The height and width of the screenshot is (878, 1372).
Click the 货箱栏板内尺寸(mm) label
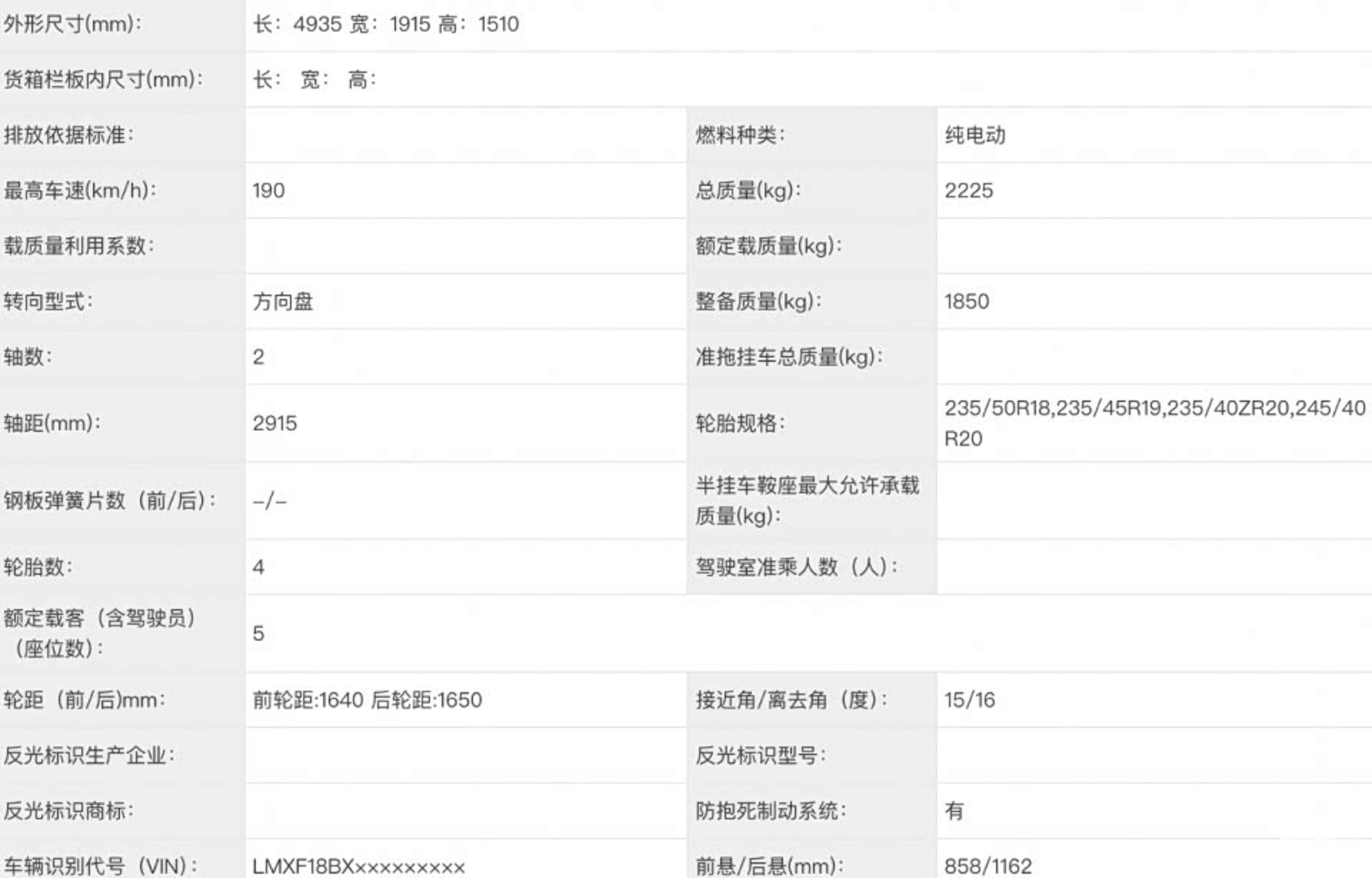click(x=103, y=79)
